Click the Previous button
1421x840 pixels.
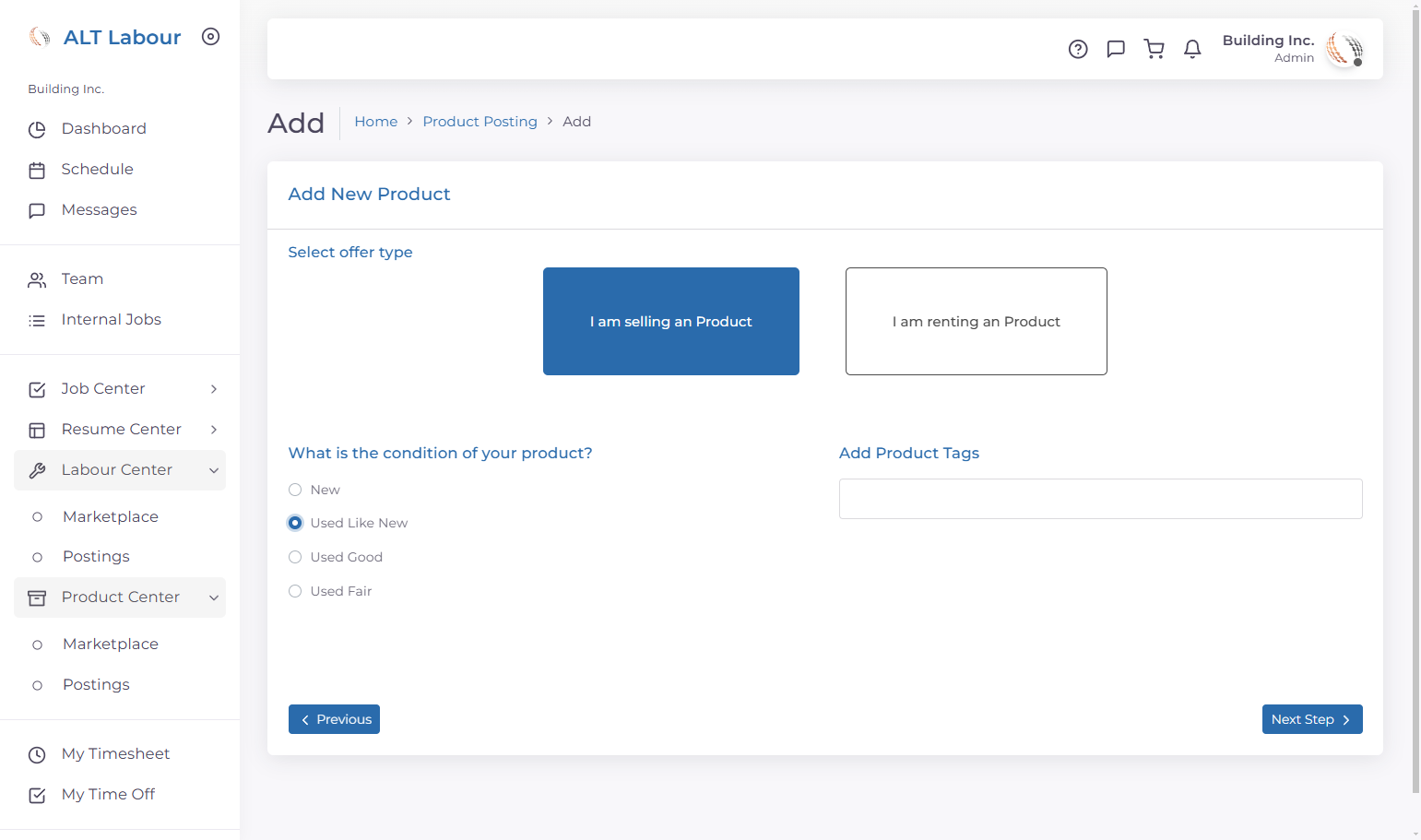coord(334,719)
